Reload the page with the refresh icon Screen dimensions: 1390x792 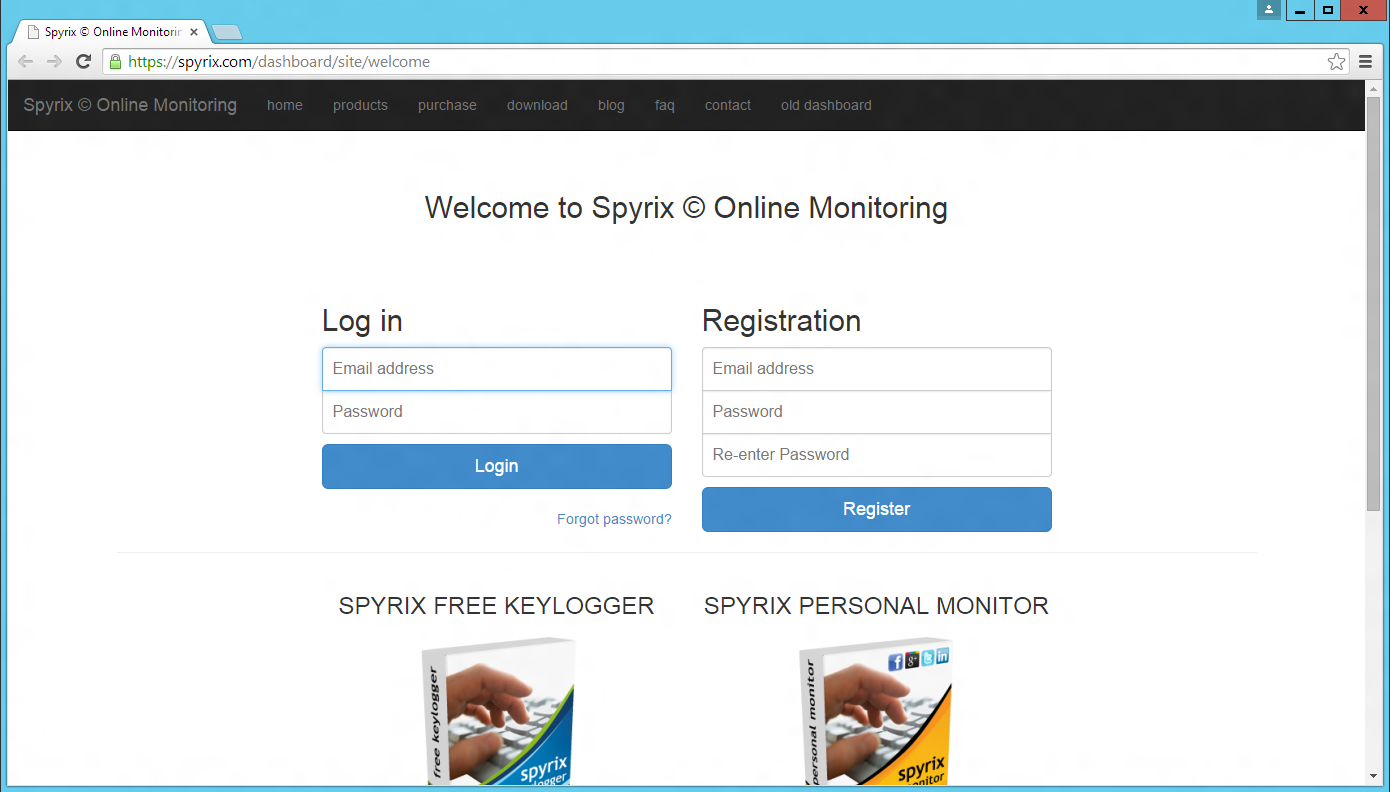84,62
